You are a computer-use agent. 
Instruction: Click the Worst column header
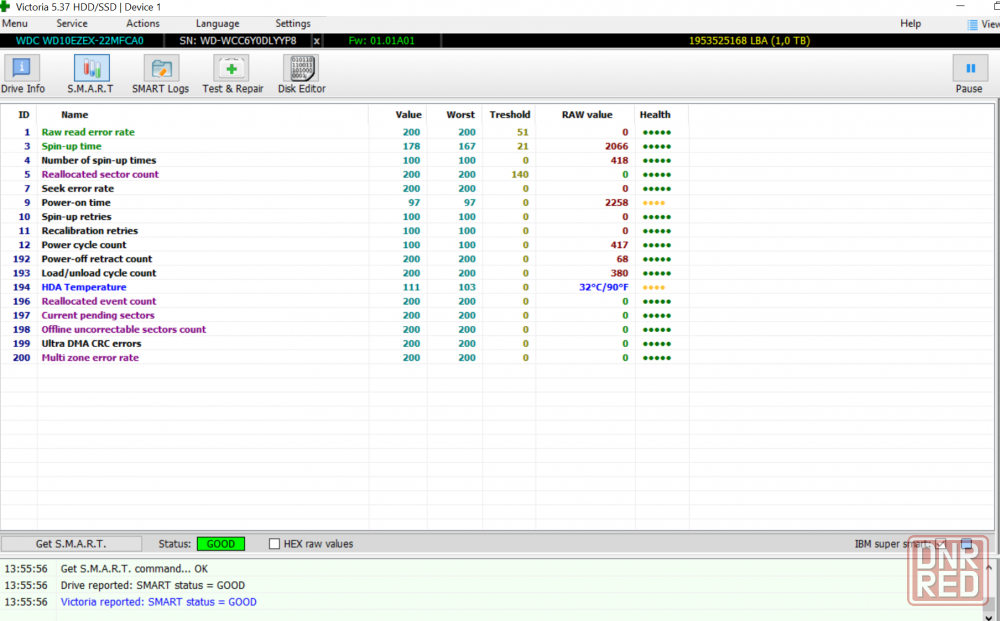point(460,115)
